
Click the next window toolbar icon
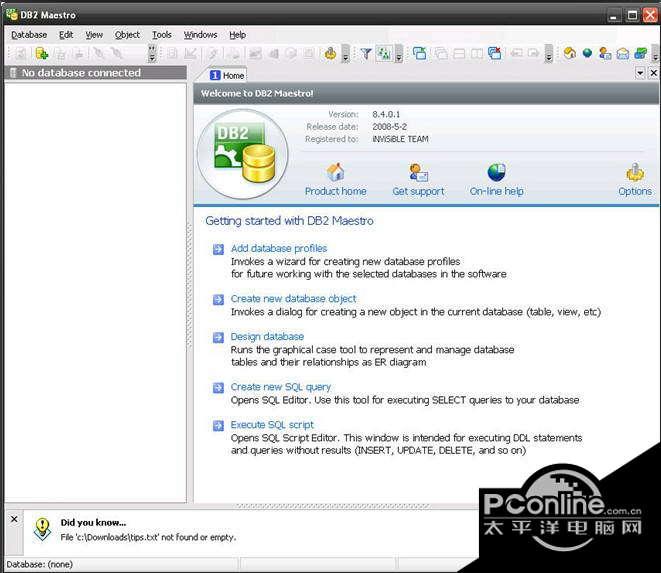(534, 54)
